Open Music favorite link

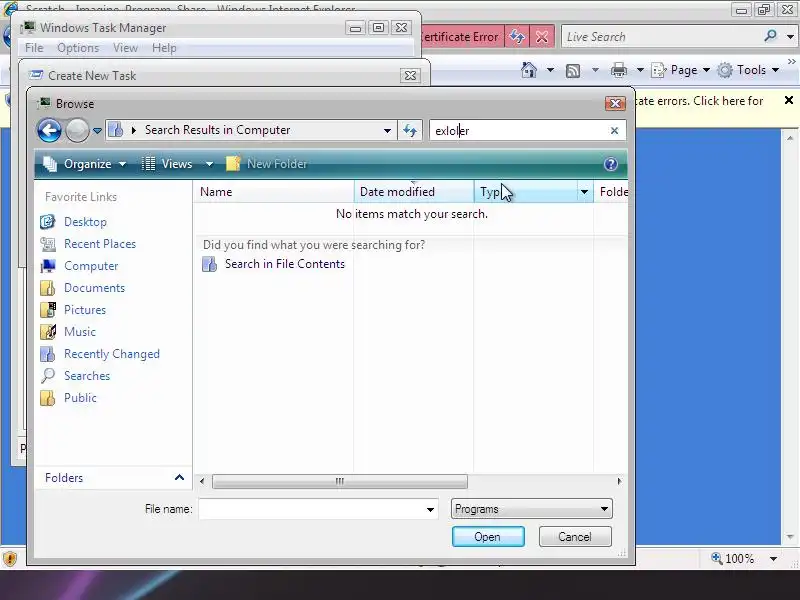coord(80,332)
